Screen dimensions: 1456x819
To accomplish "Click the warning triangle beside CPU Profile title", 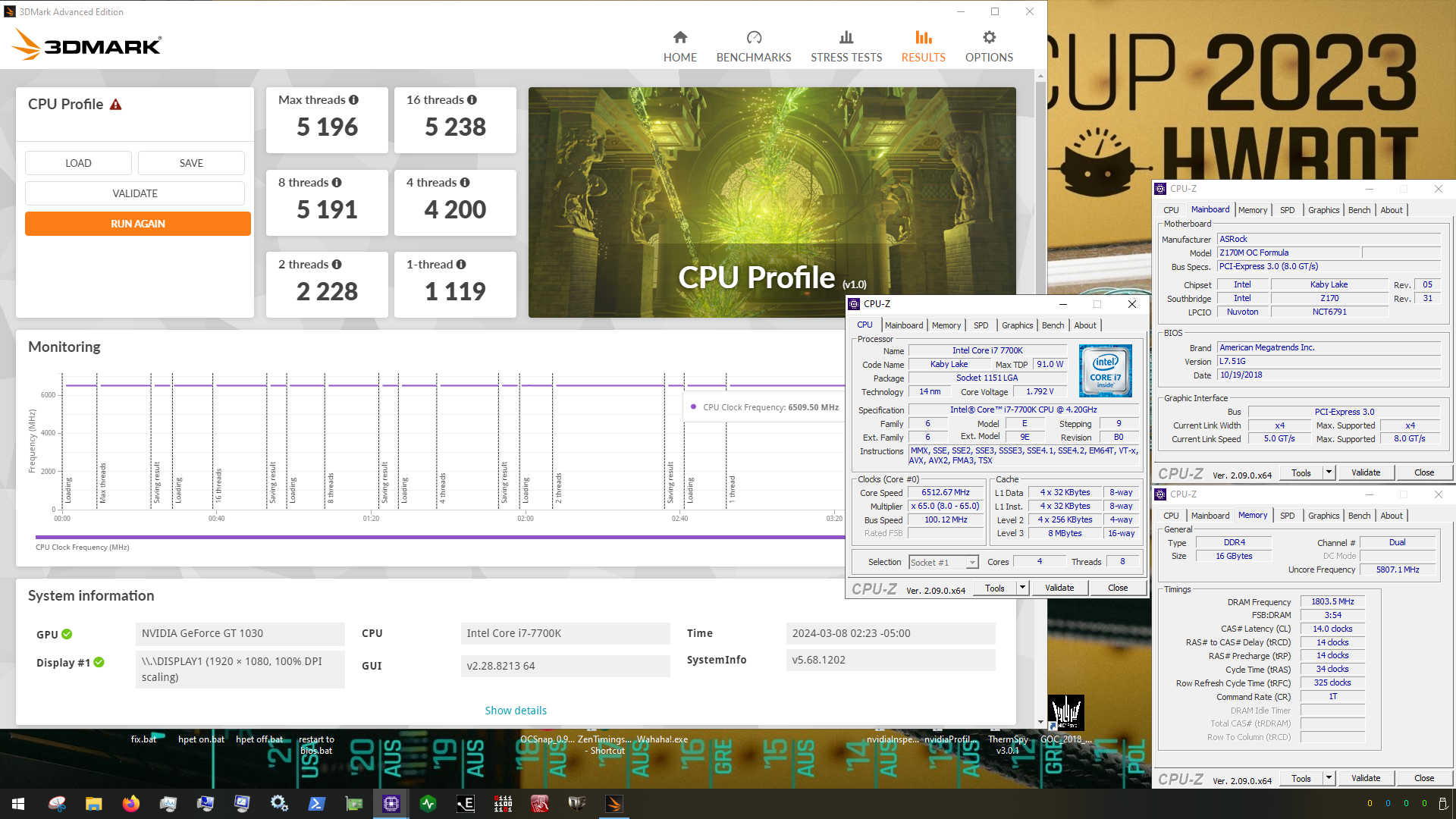I will (115, 105).
